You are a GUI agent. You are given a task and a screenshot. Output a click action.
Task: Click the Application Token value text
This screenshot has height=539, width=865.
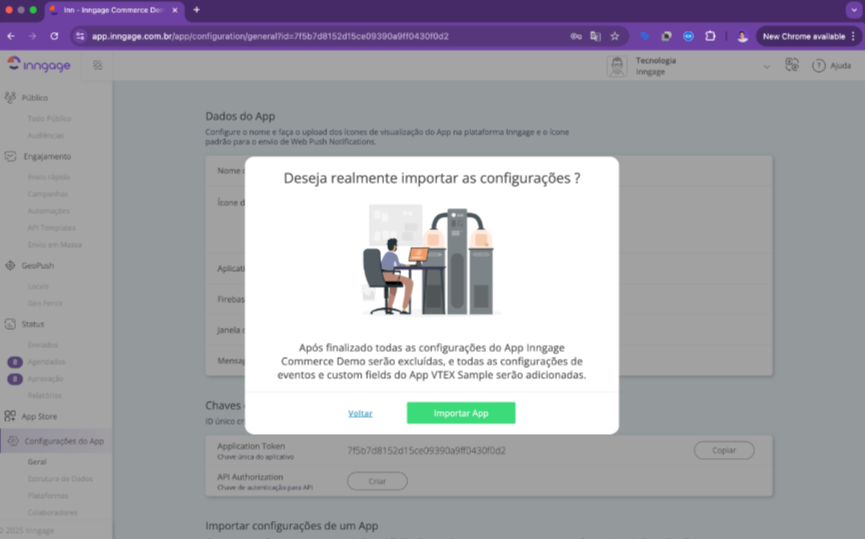[x=426, y=450]
